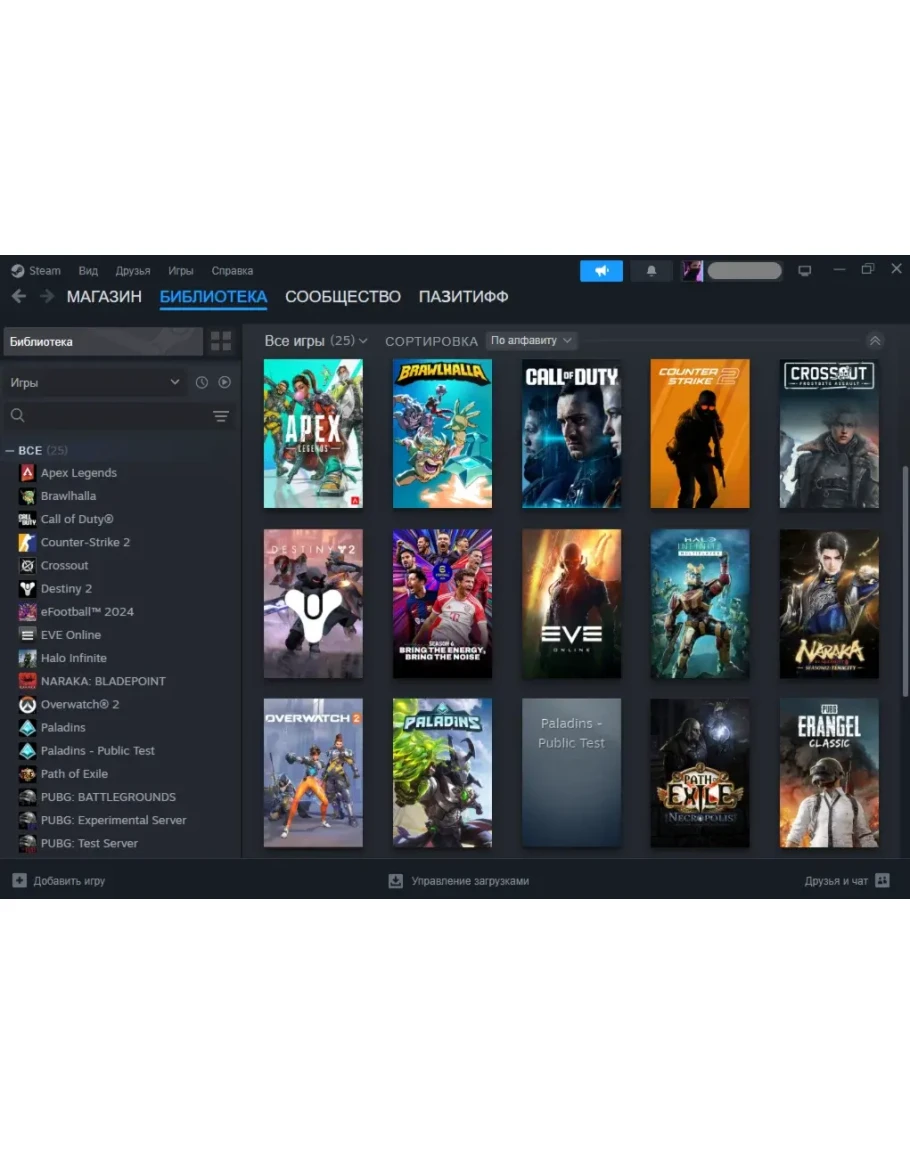Collapse the 'ВСЕ' games category
The width and height of the screenshot is (910, 1155).
(11, 451)
